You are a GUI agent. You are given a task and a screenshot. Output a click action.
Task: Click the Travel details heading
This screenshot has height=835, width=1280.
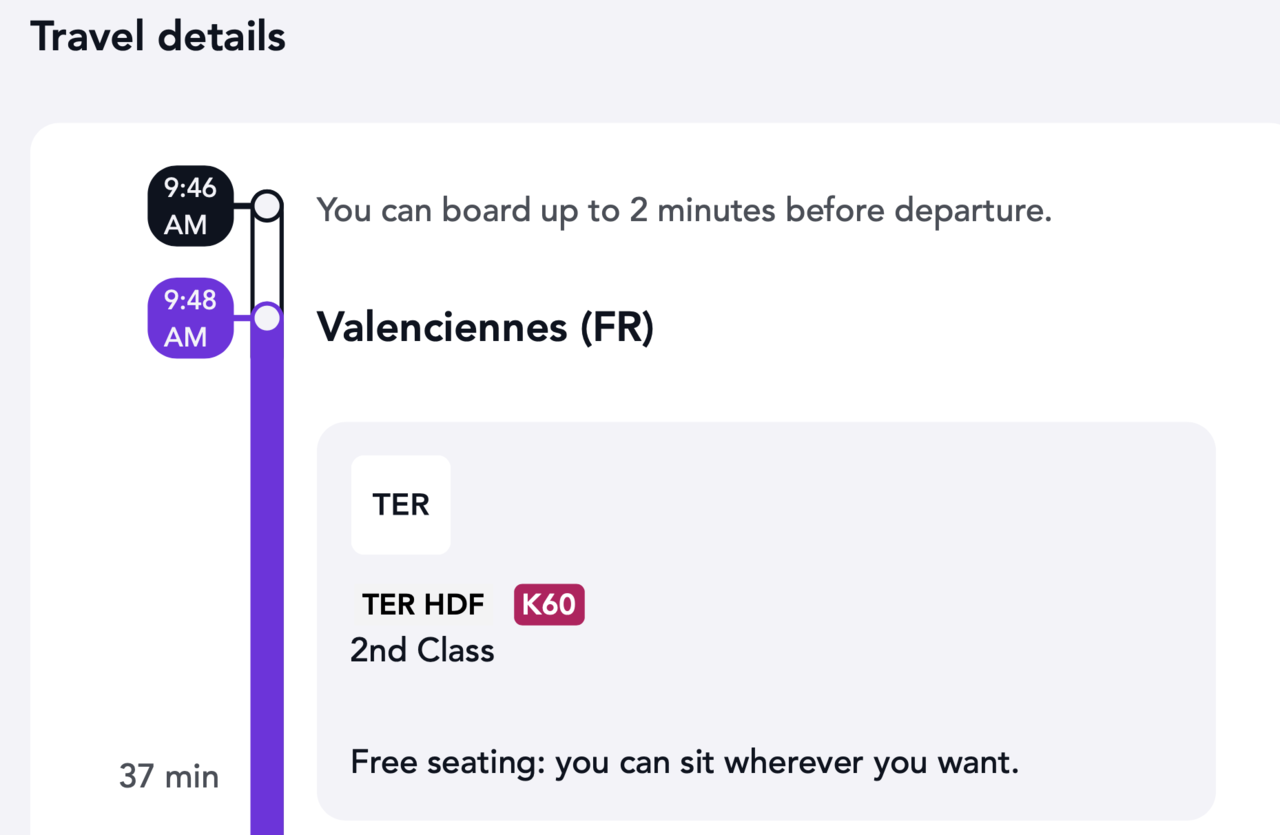[158, 37]
